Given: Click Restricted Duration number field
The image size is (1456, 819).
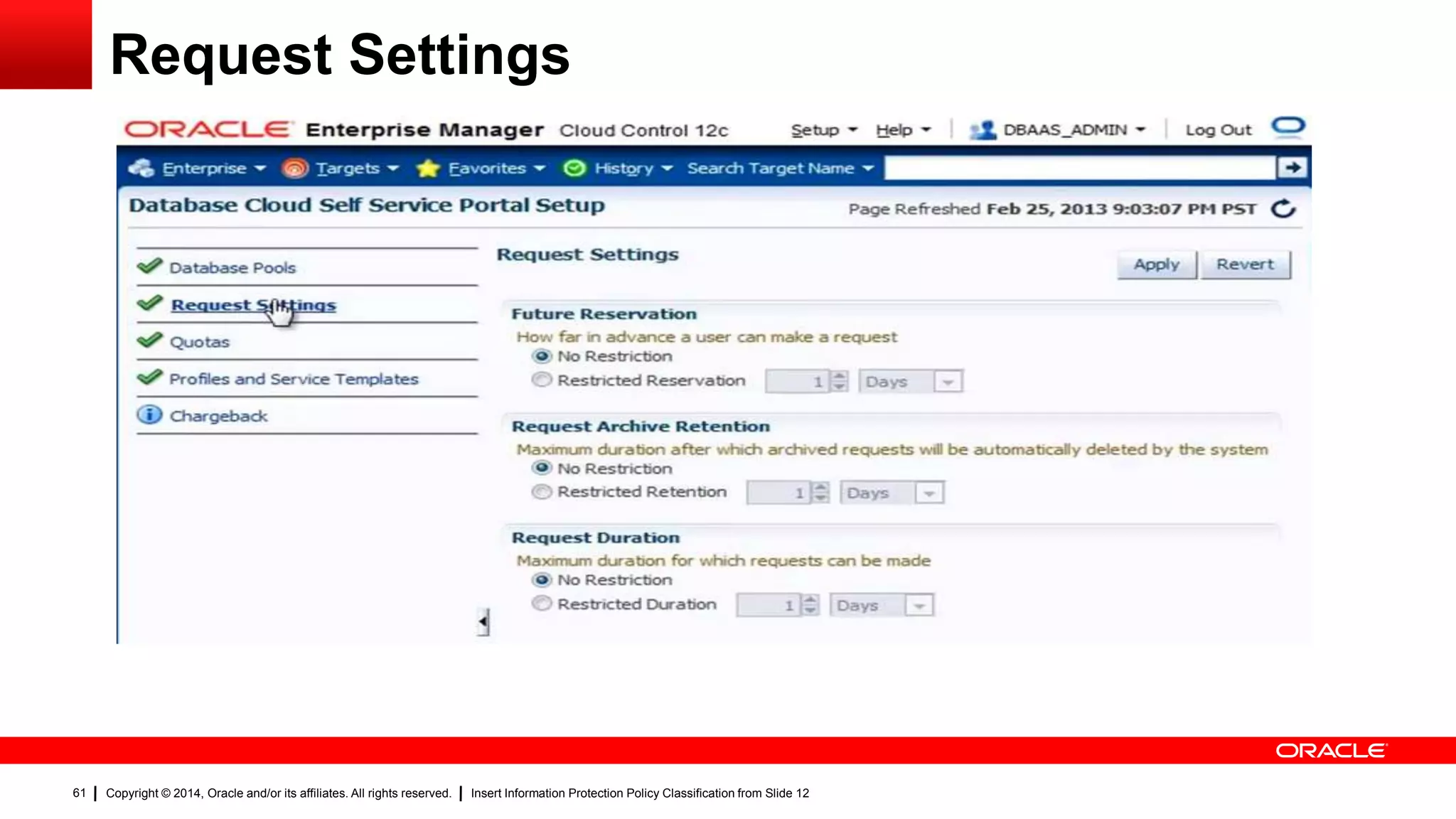Looking at the screenshot, I should point(769,605).
